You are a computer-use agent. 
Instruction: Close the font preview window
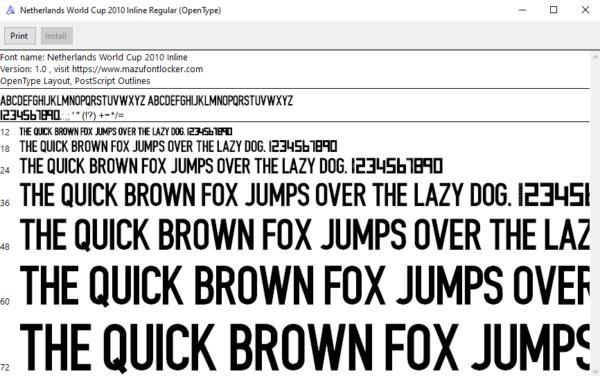coord(585,10)
